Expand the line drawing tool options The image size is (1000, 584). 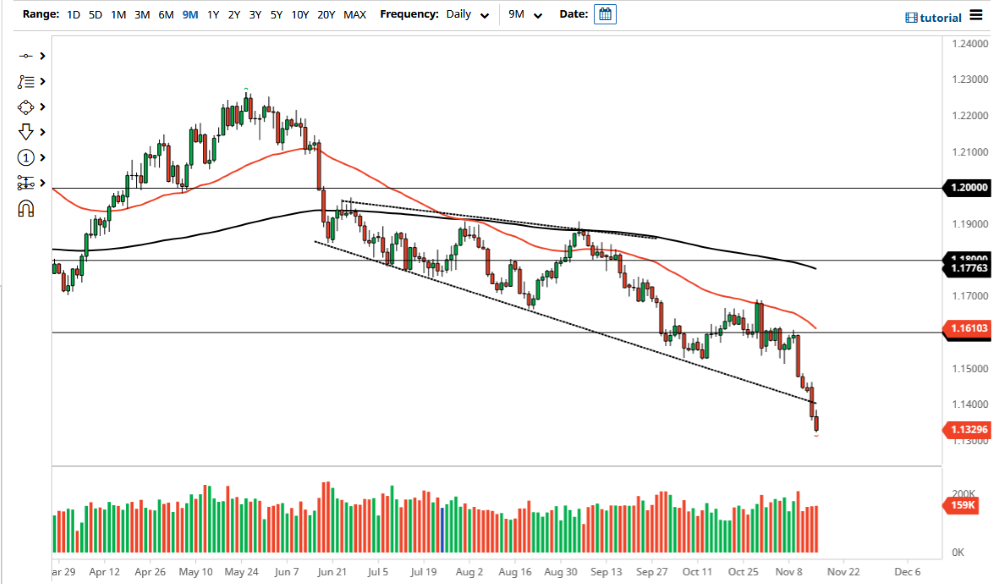[x=43, y=56]
